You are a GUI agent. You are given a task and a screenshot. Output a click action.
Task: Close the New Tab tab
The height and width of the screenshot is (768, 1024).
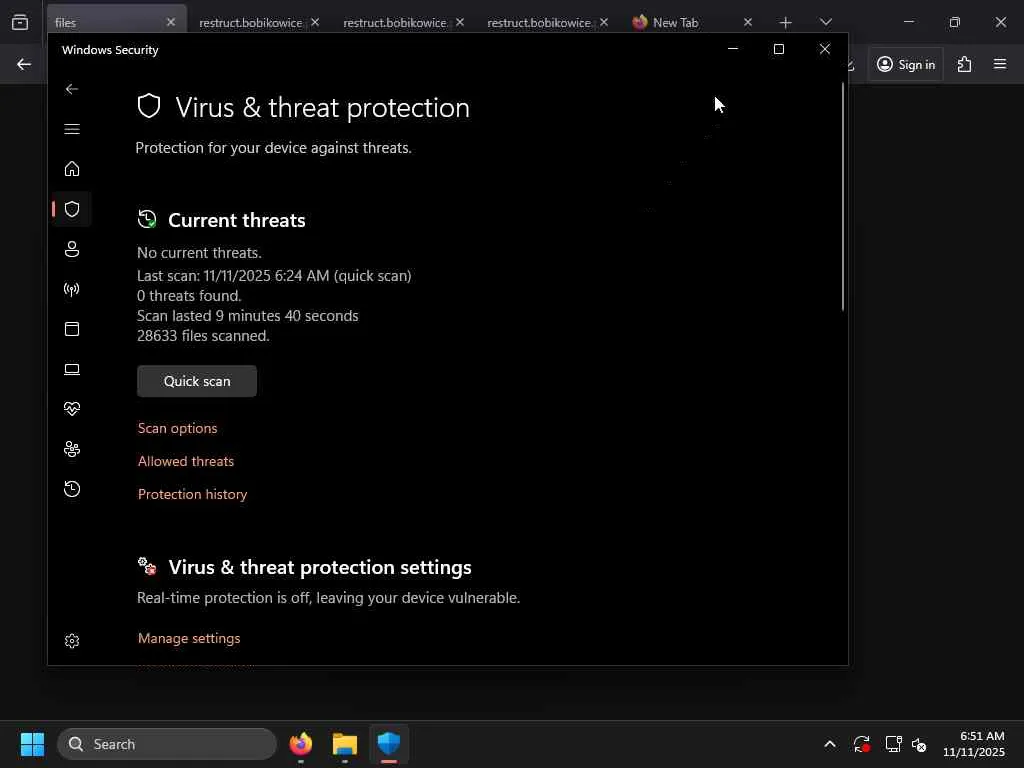point(748,22)
